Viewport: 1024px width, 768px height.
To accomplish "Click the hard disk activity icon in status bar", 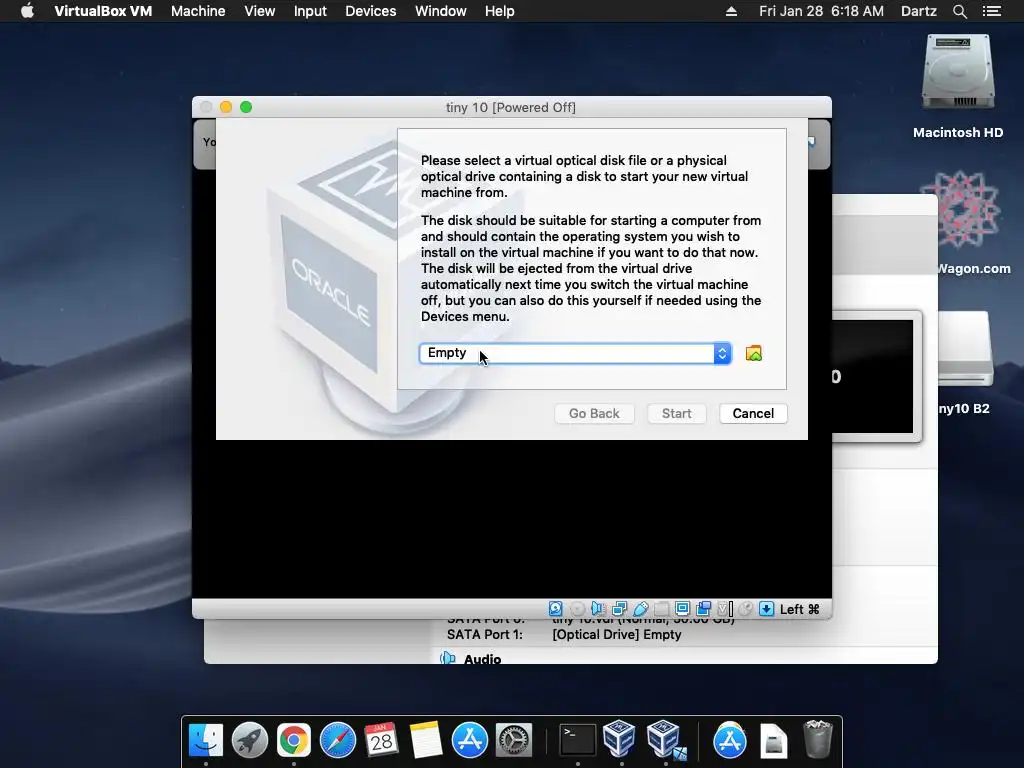I will coord(555,609).
